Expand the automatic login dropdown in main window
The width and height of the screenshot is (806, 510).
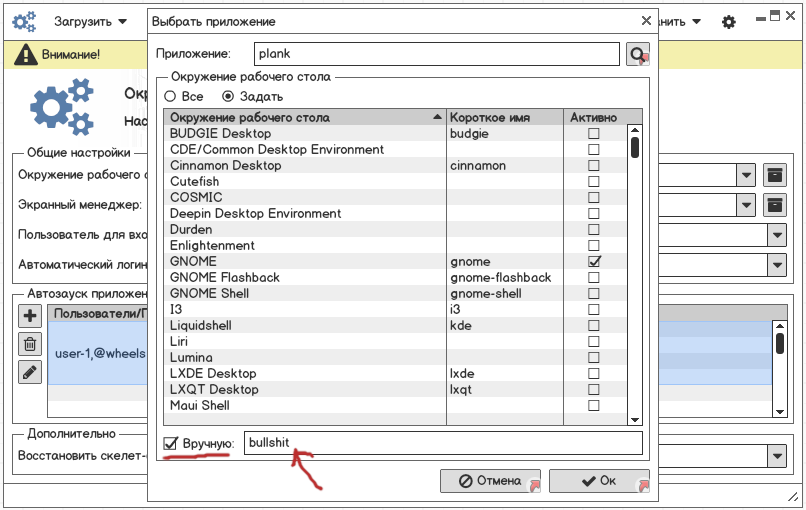point(777,265)
